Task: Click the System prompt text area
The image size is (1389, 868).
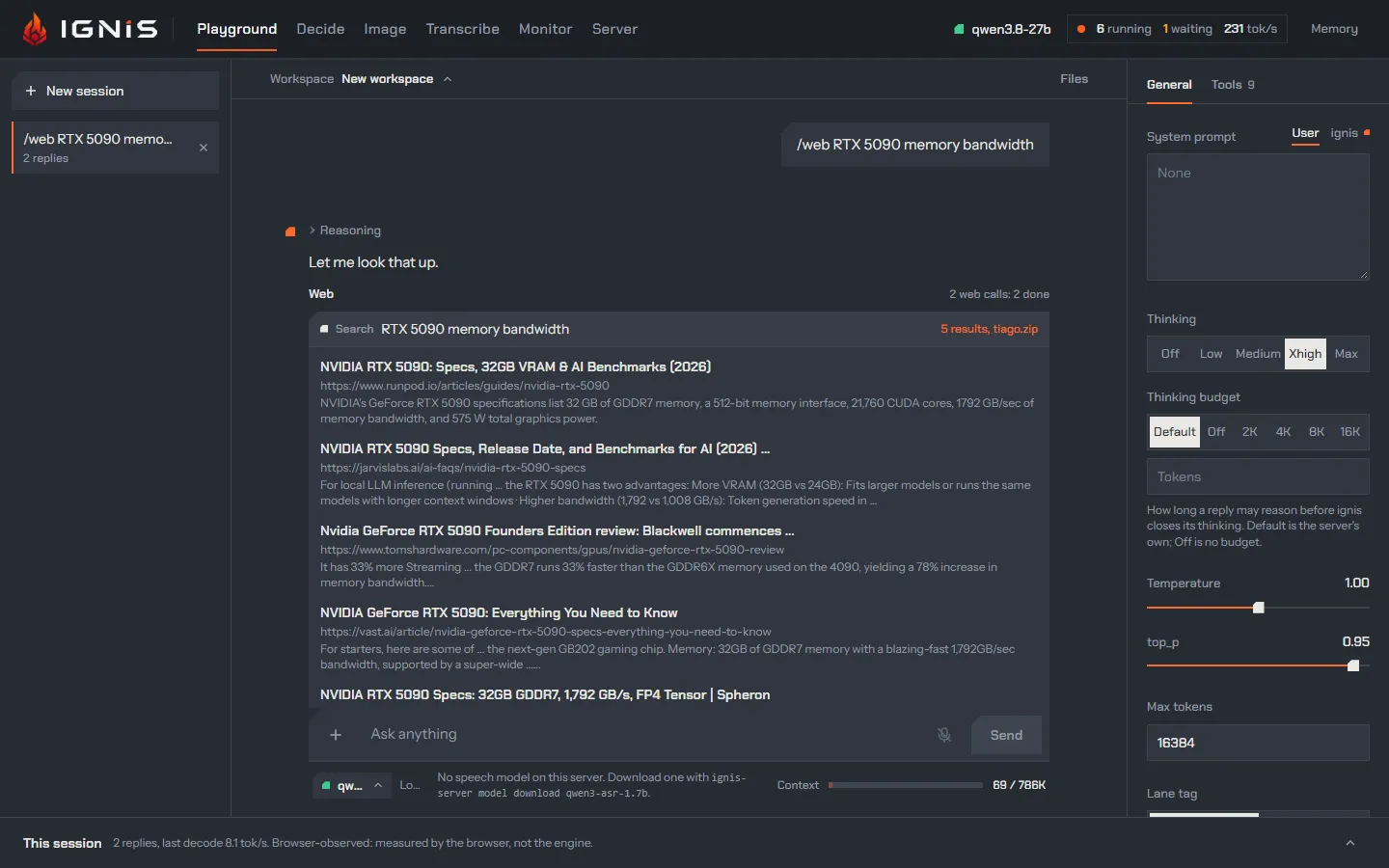Action: tap(1258, 217)
